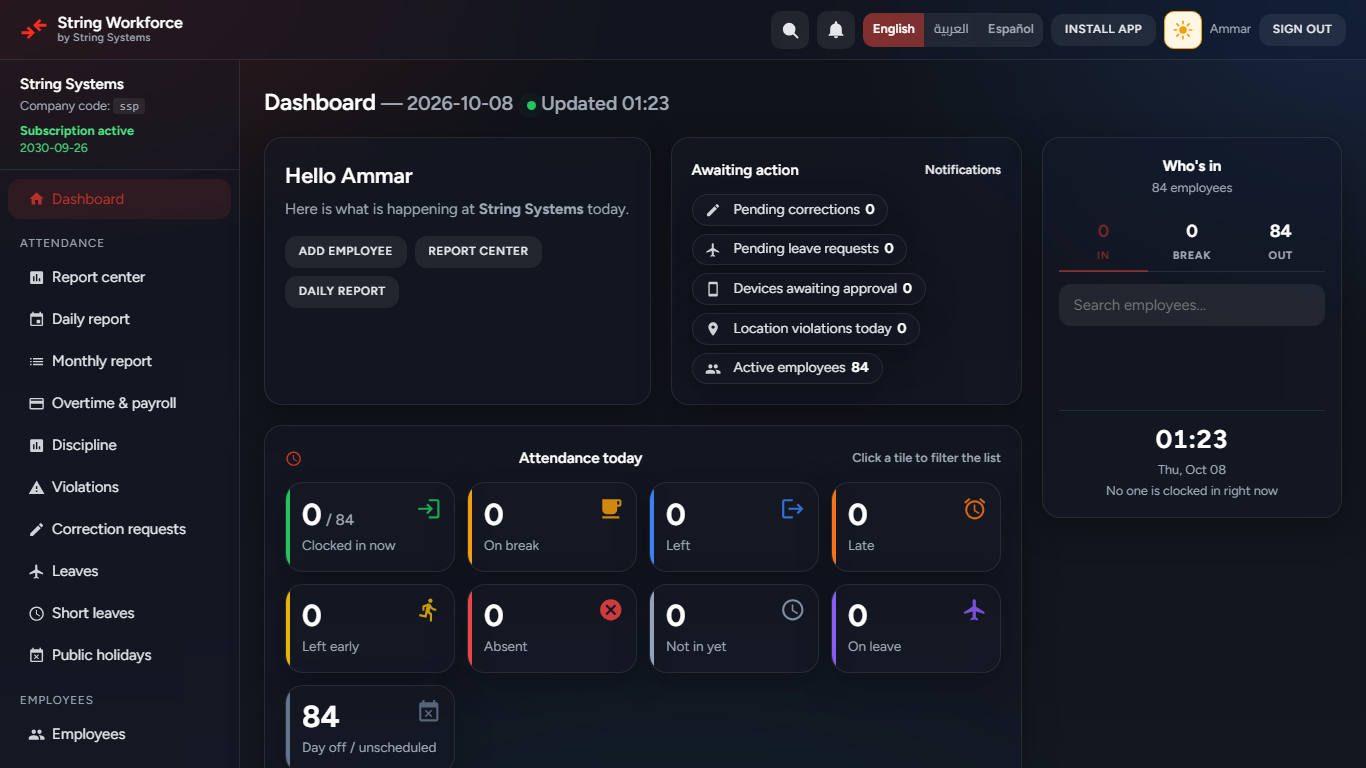Open Active employees 84 chip
This screenshot has height=768, width=1366.
(787, 368)
